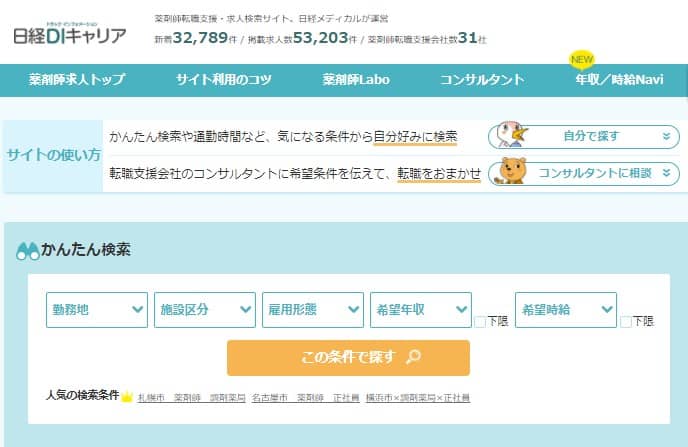
Task: Open the 勤務地 dropdown
Action: pyautogui.click(x=97, y=310)
